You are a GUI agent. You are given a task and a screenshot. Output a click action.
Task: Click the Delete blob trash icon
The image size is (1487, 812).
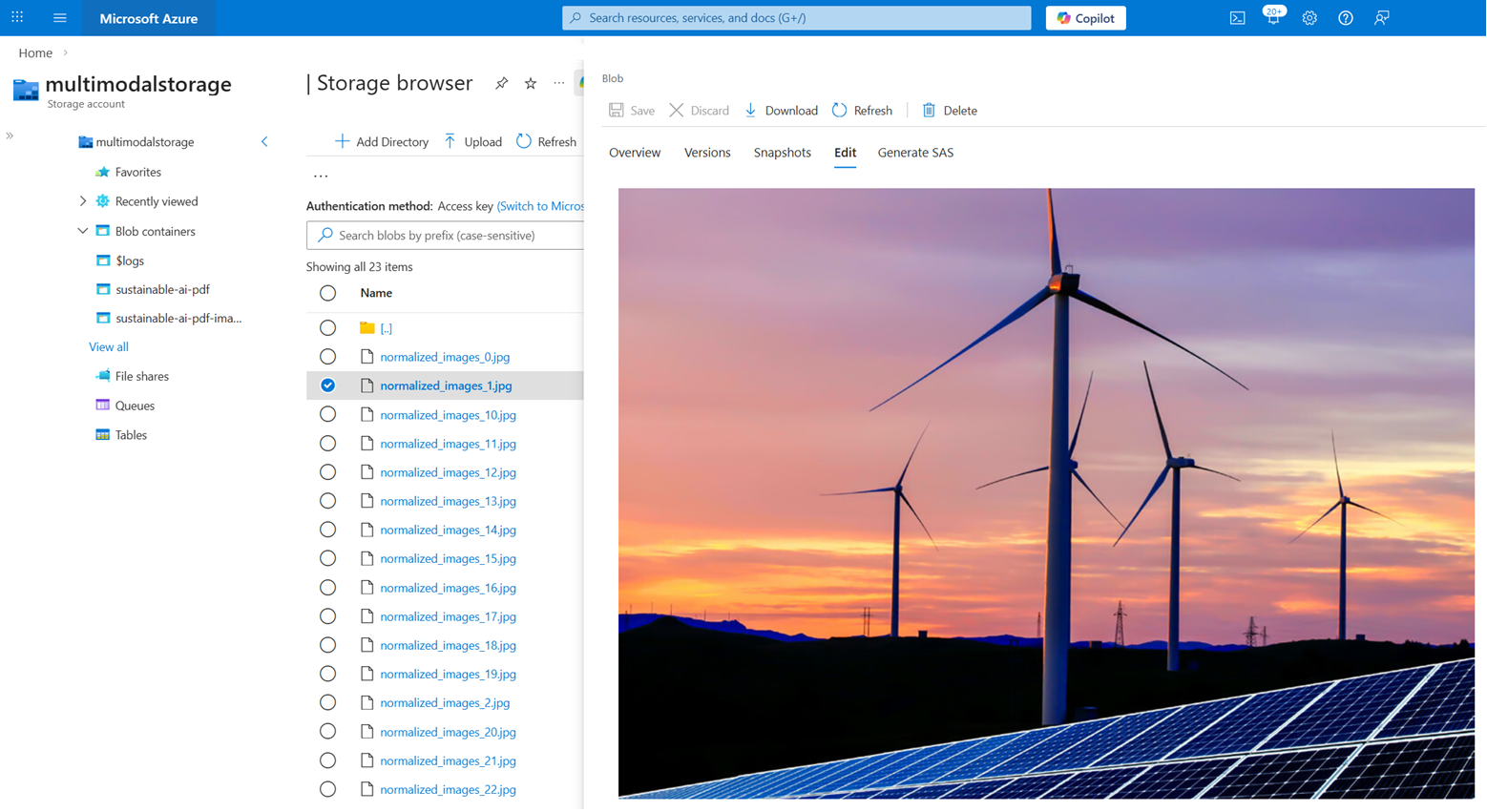pyautogui.click(x=929, y=111)
